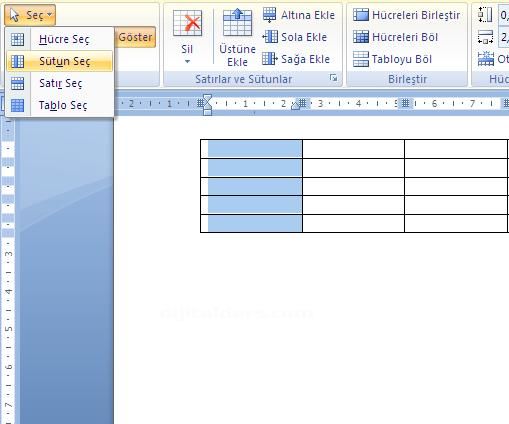Click the cell height input field
Image resolution: width=509 pixels, height=424 pixels.
coord(504,15)
